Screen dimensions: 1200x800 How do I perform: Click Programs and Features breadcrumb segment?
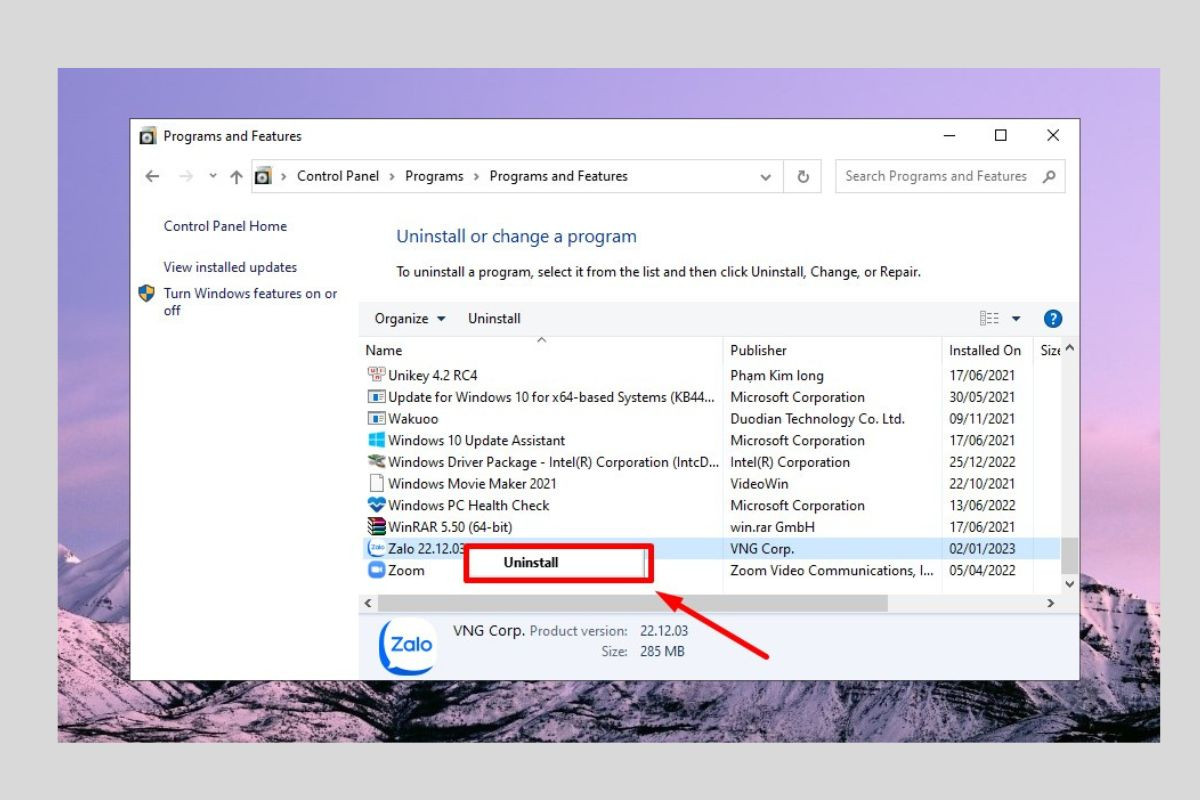[558, 176]
